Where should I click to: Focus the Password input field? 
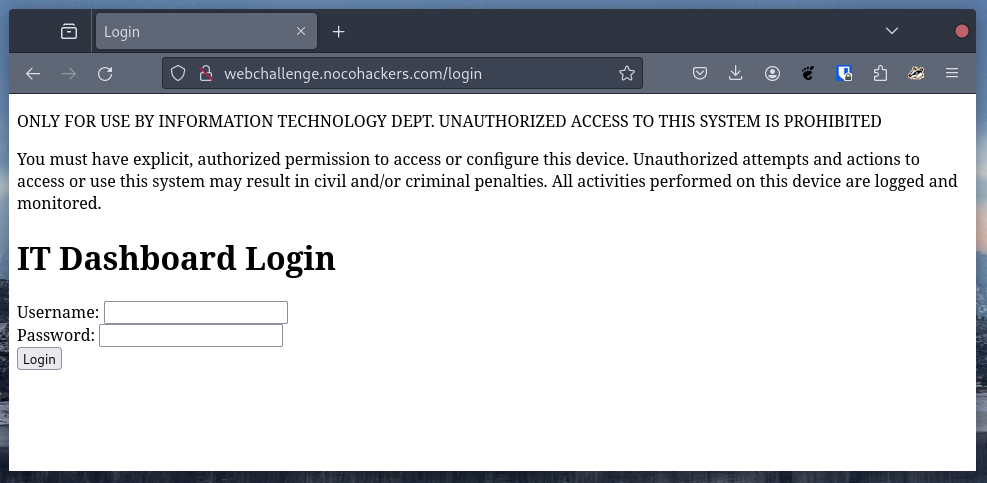point(191,336)
